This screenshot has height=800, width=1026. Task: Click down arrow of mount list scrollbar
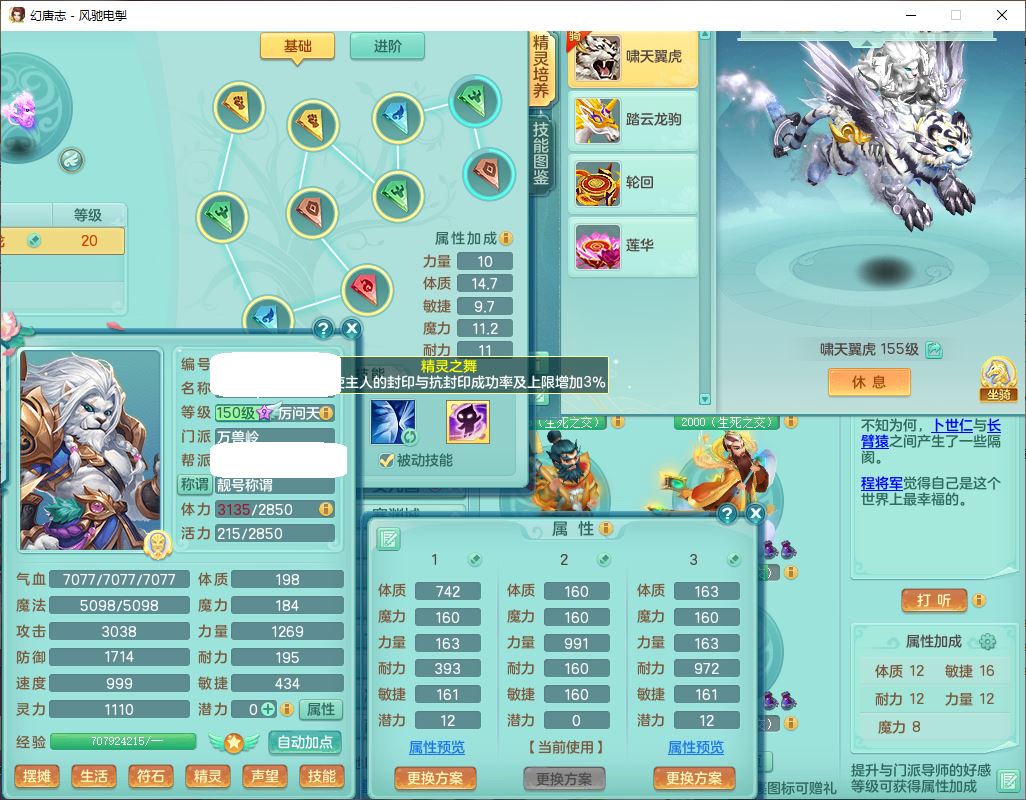[x=705, y=399]
